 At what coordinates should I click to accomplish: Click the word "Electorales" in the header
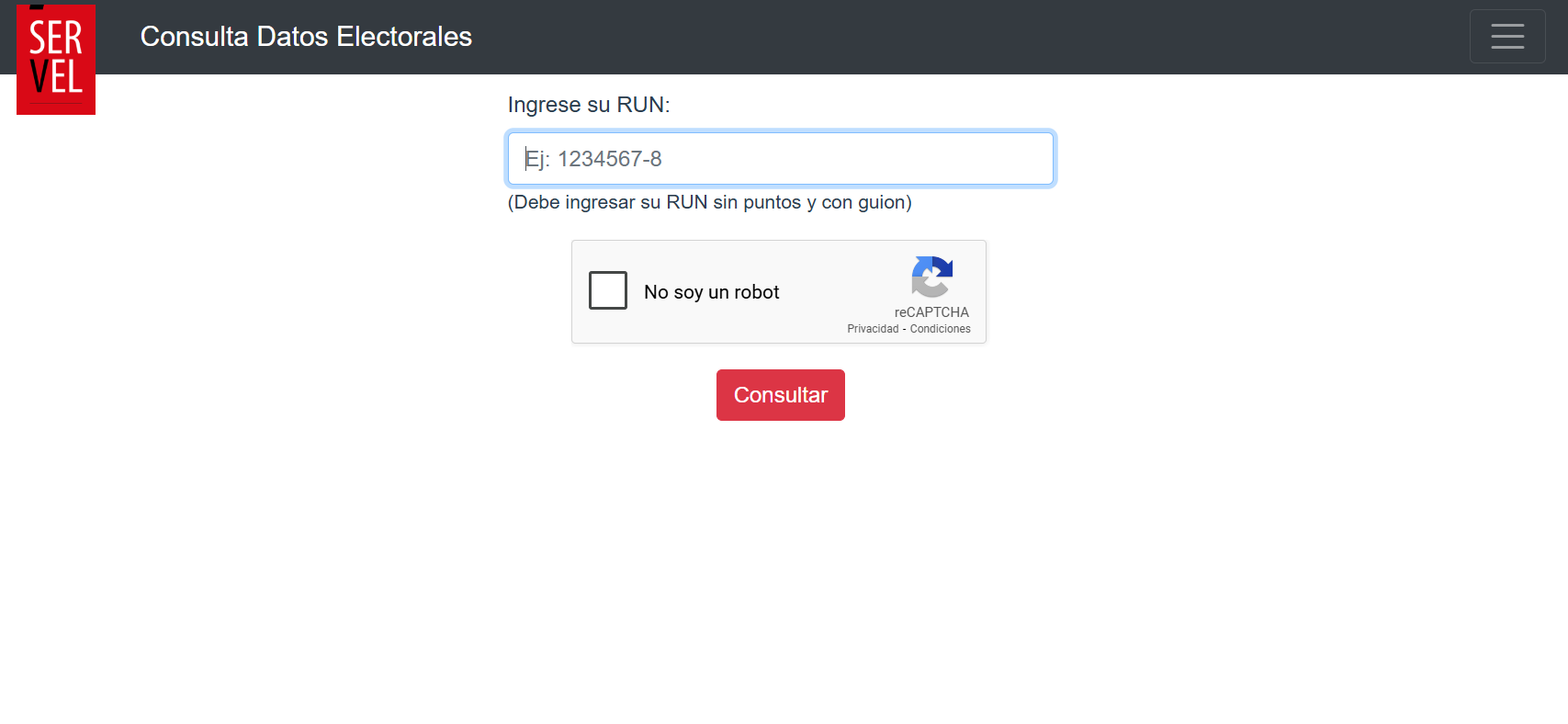coord(404,37)
